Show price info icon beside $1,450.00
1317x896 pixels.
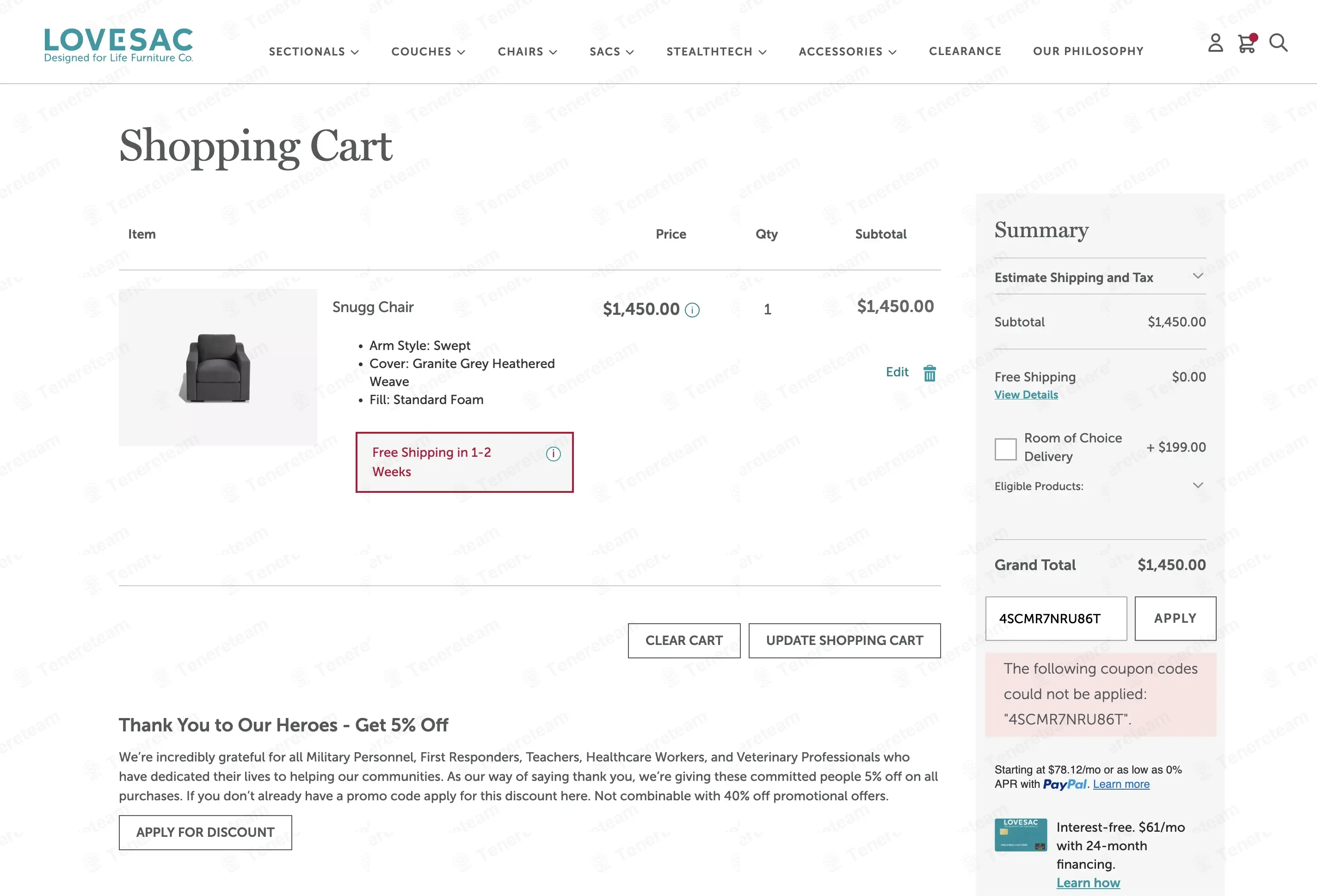[692, 309]
